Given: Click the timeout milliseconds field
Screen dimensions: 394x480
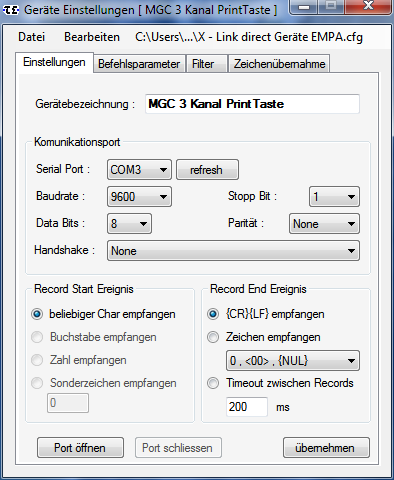Looking at the screenshot, I should (247, 407).
